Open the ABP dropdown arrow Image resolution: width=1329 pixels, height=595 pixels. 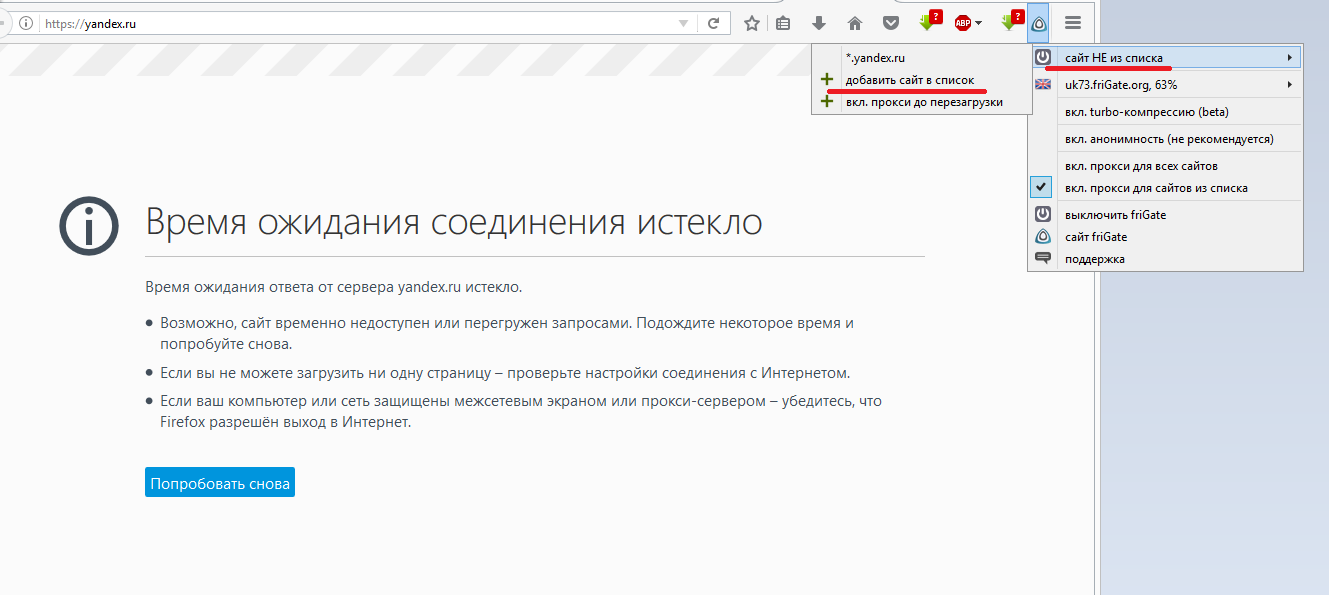(x=979, y=23)
